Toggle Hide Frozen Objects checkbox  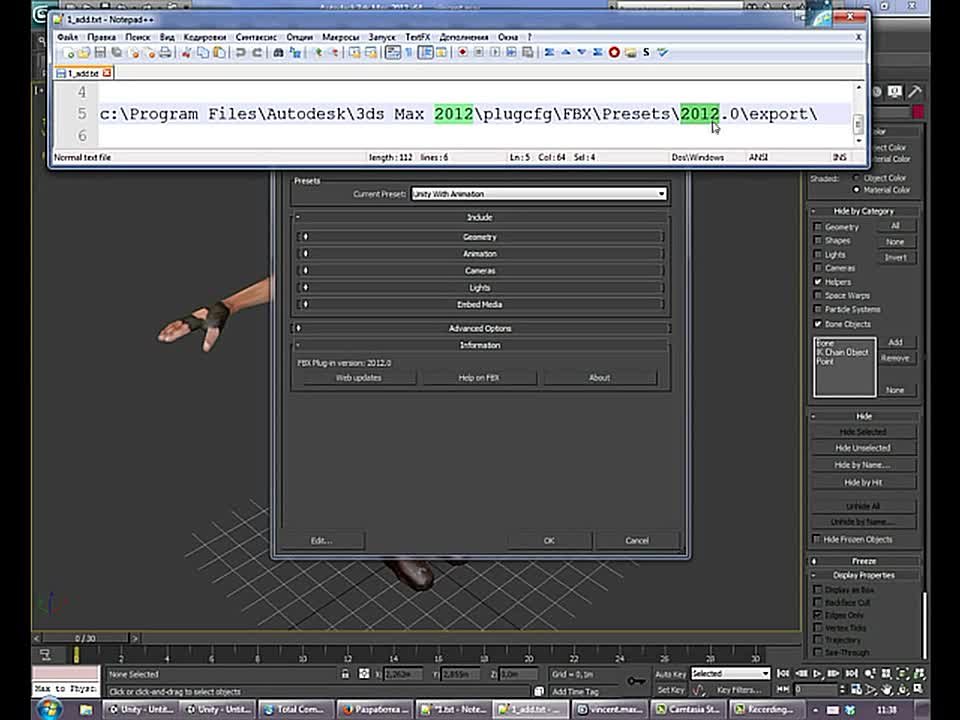tap(816, 539)
